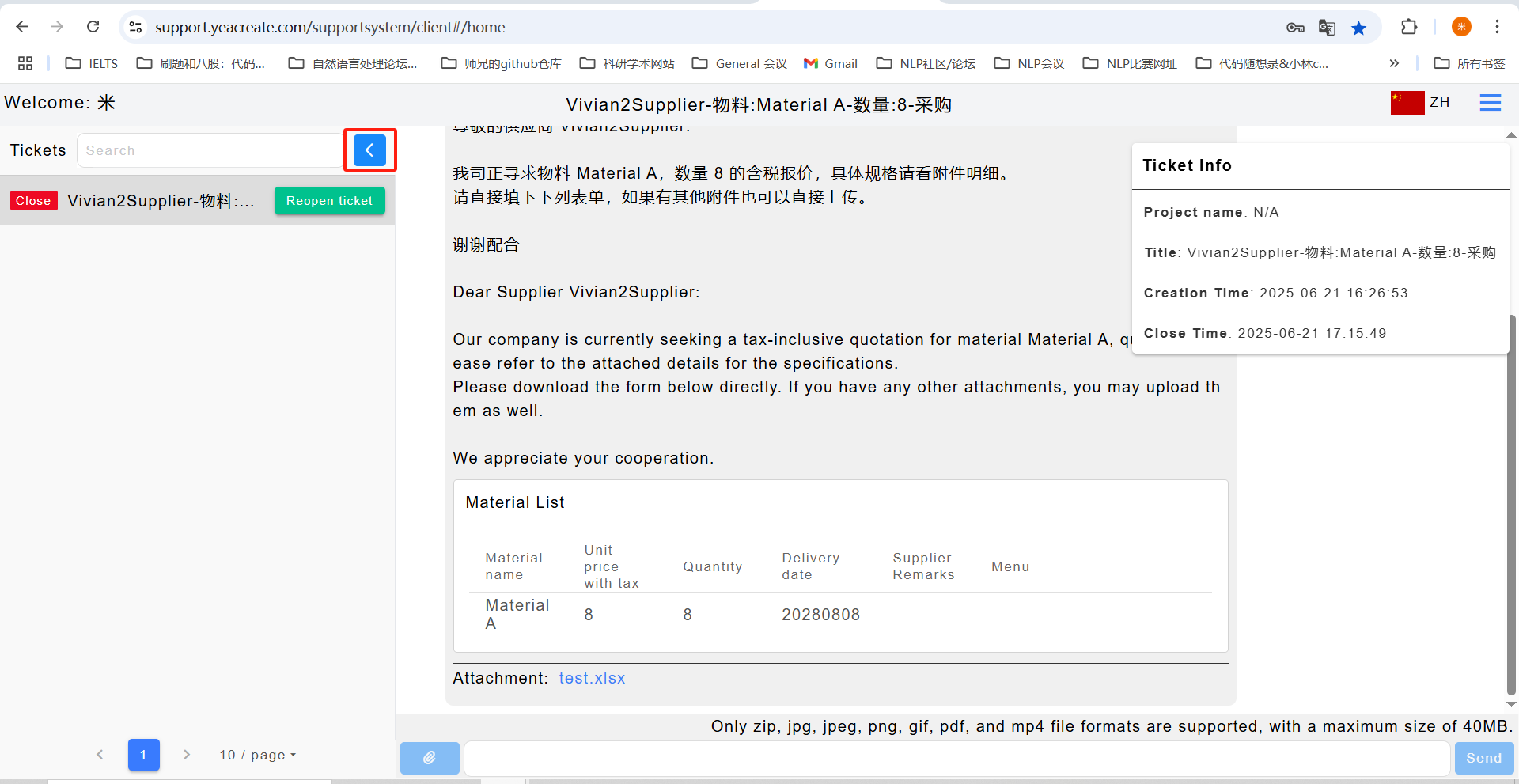The image size is (1519, 784).
Task: Collapse the Tickets sidebar with the arrow button
Action: click(x=369, y=150)
